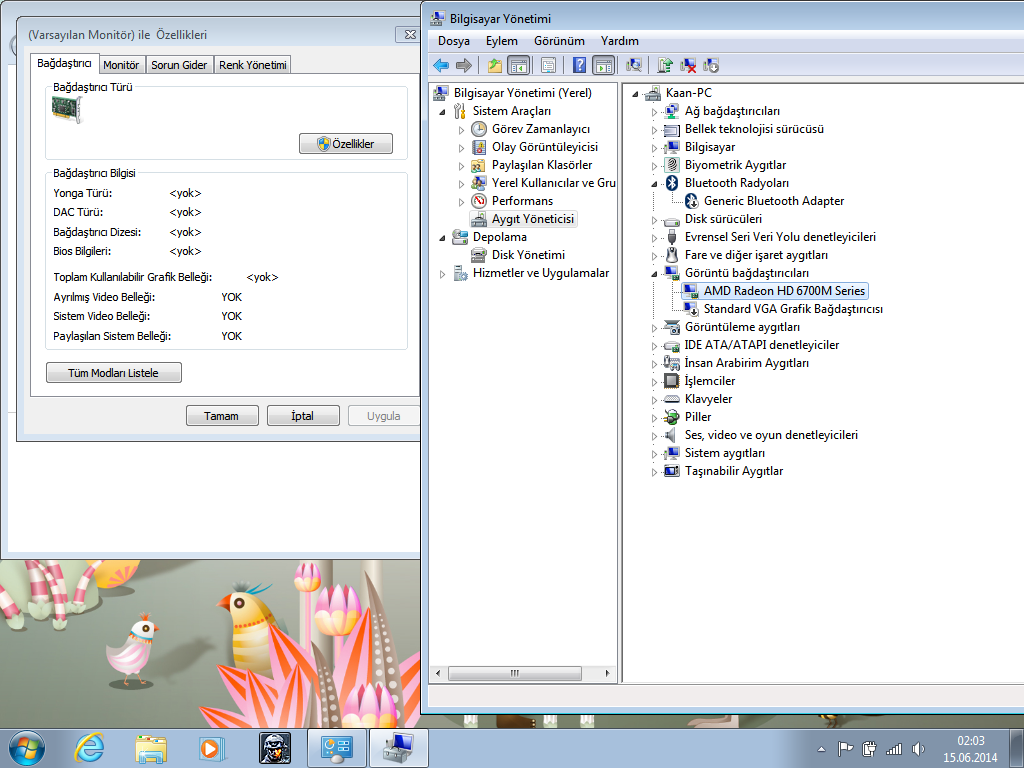Expand Paylaşılan Klasörler node
Image resolution: width=1024 pixels, height=768 pixels.
(461, 166)
